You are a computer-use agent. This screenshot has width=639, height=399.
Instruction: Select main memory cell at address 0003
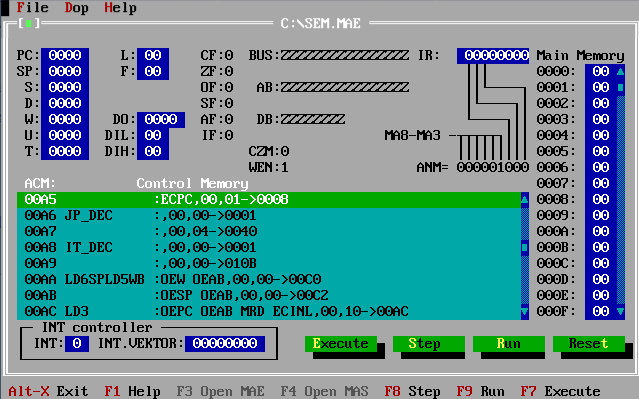pyautogui.click(x=601, y=119)
